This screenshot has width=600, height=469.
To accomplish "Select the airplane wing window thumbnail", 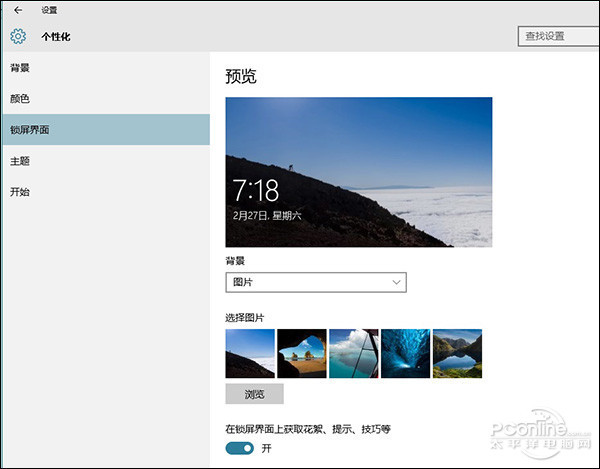I will 354,353.
